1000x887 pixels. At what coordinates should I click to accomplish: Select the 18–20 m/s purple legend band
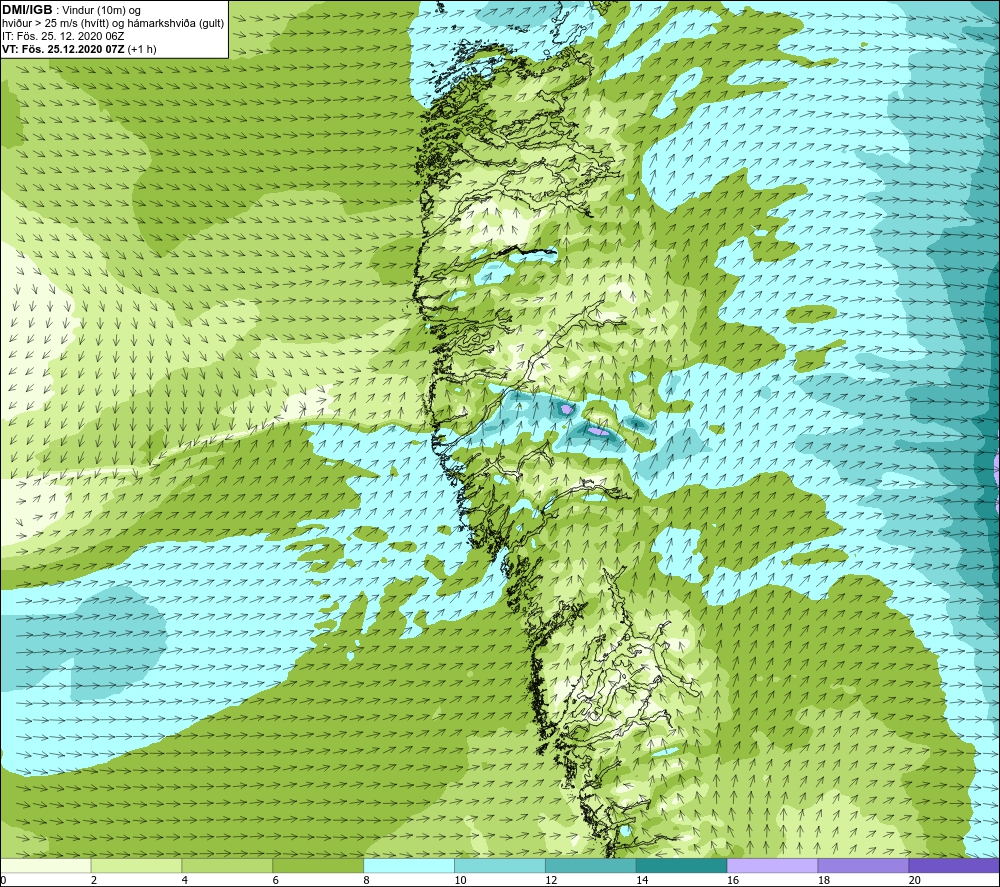[864, 865]
